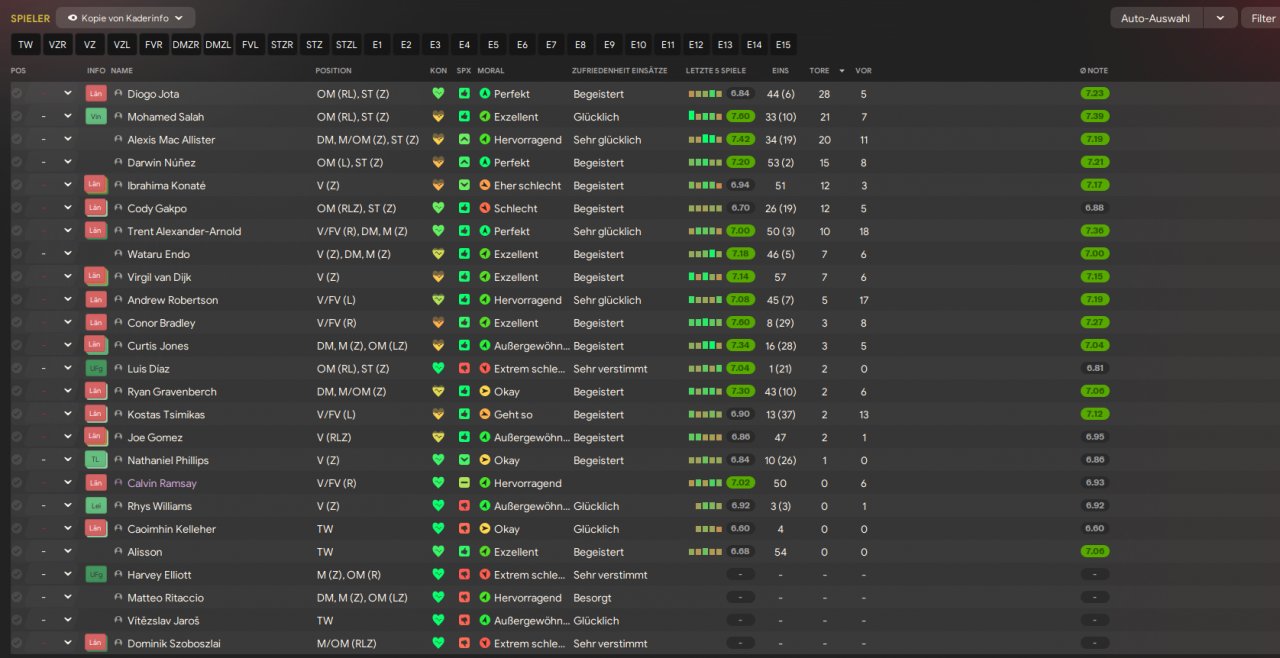
Task: Click Diogo Jota's green heart condition icon
Action: point(437,93)
